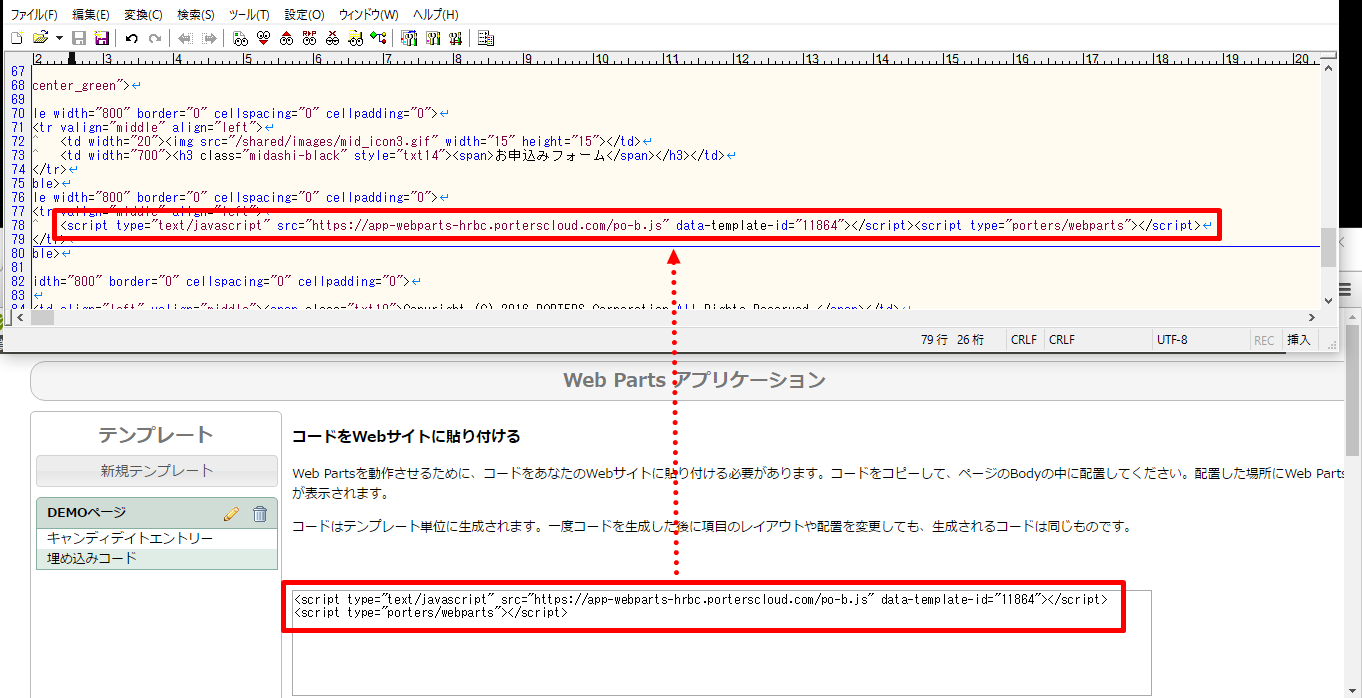Screen dimensions: 1362x698
Task: Click the REC indicator in status bar
Action: [x=1264, y=340]
